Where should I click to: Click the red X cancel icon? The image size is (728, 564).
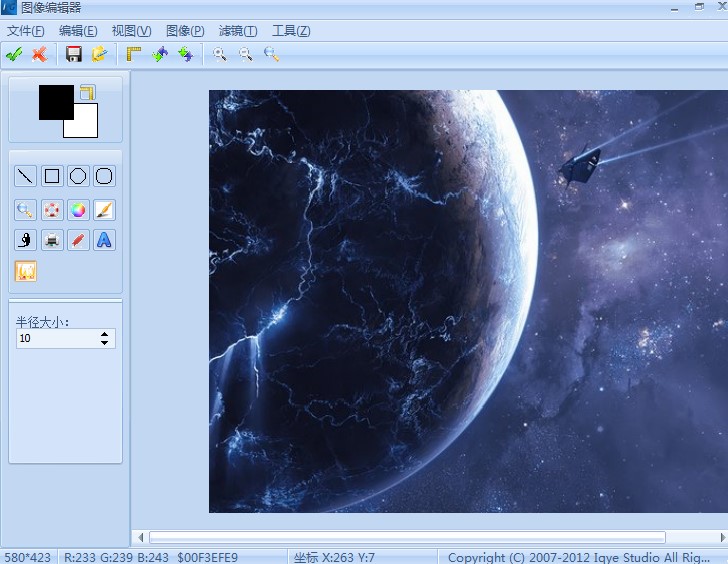[39, 54]
